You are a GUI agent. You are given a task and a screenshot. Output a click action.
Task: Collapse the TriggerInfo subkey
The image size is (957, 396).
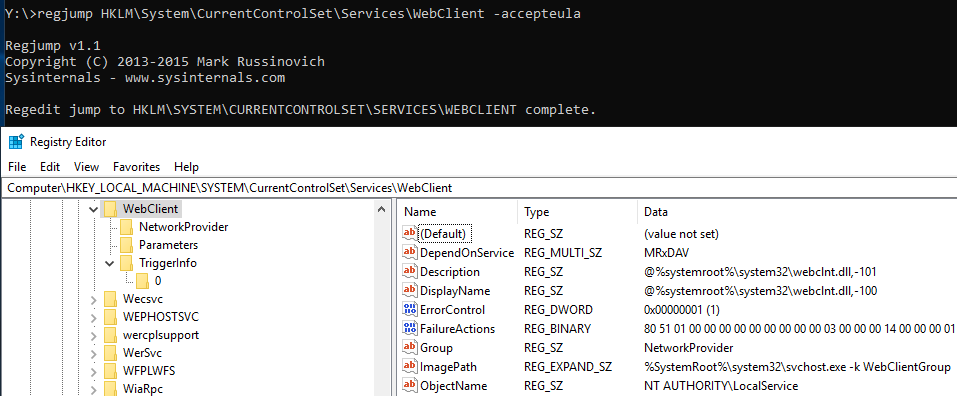pos(110,263)
